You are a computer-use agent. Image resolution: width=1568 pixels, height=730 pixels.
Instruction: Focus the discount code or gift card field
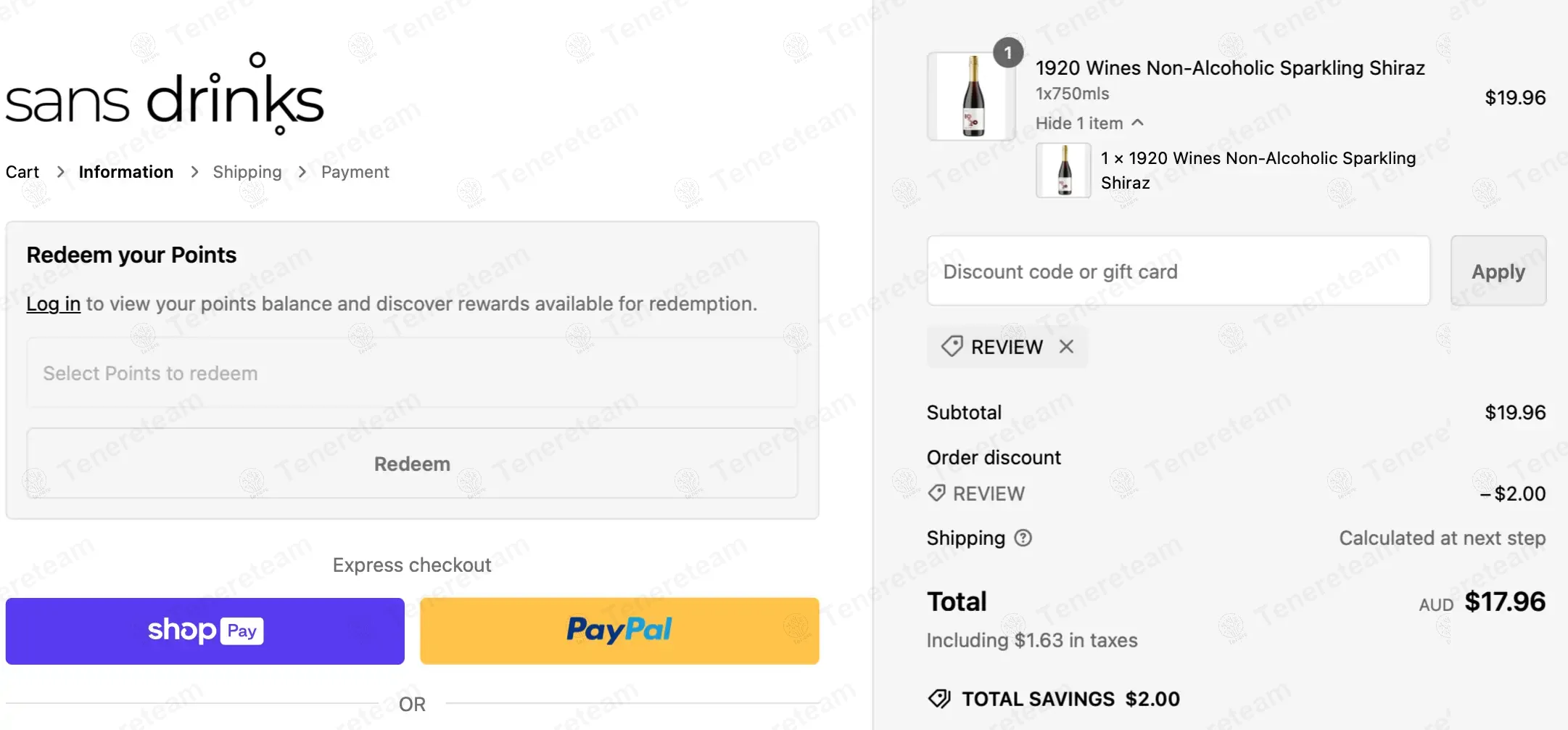pos(1178,271)
